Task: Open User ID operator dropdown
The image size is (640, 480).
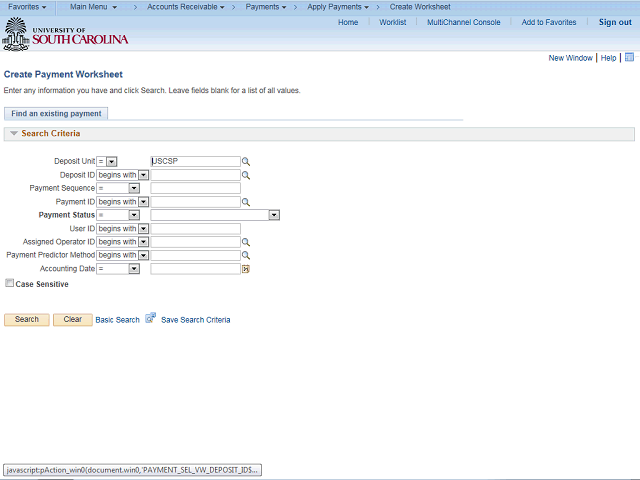Action: [122, 229]
